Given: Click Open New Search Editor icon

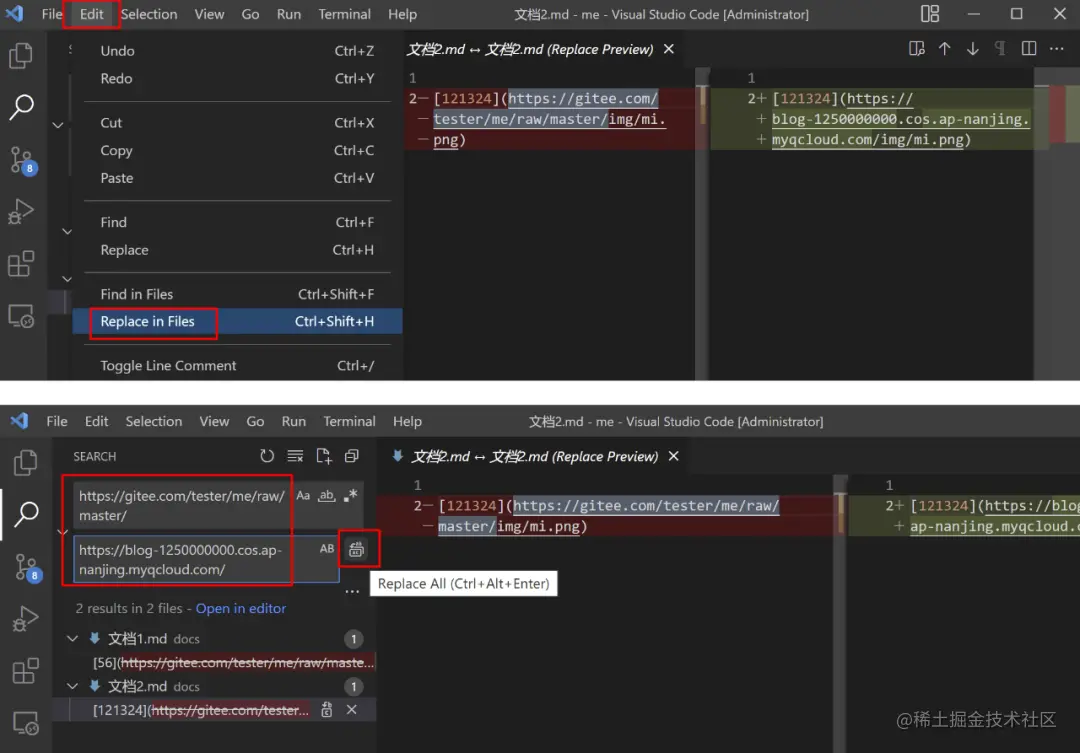Looking at the screenshot, I should click(x=323, y=456).
